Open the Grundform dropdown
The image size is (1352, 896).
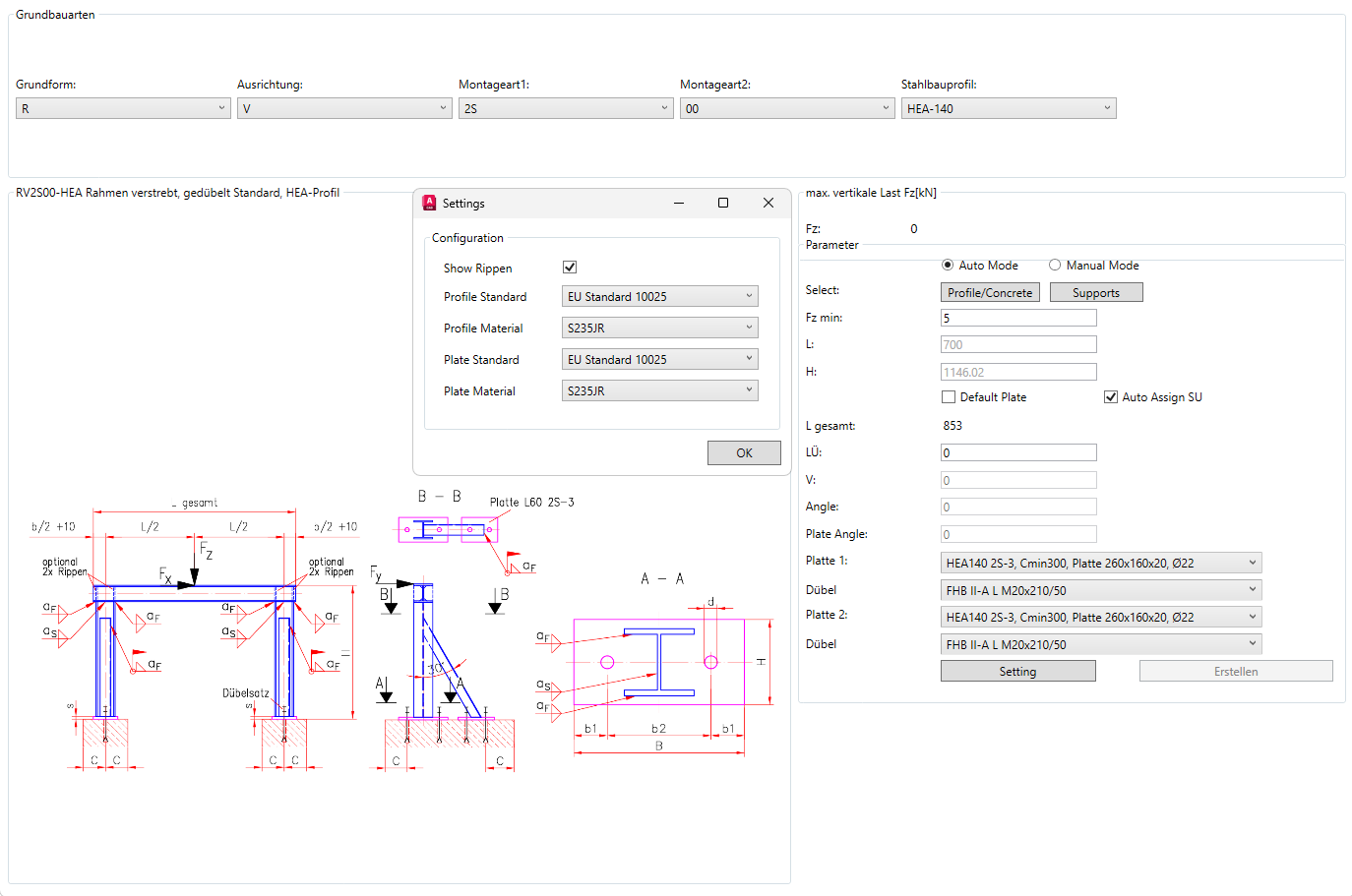(123, 108)
